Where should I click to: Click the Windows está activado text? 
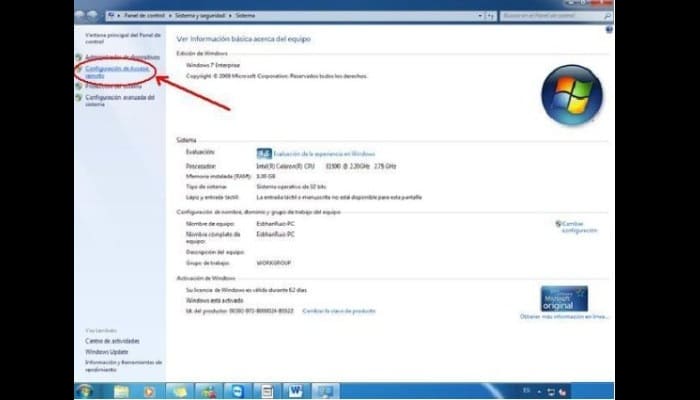(215, 300)
